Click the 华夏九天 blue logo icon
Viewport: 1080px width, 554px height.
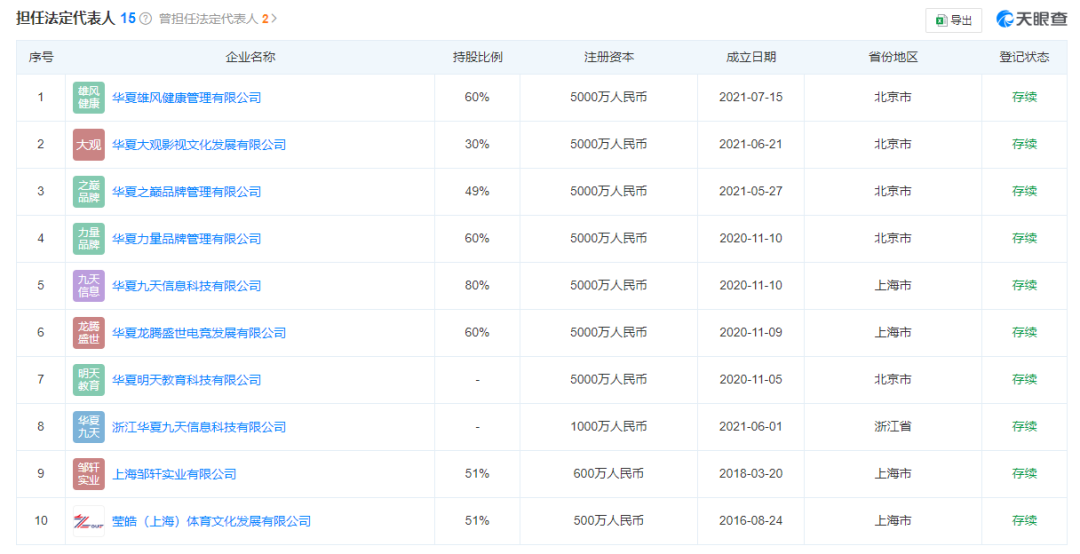pyautogui.click(x=89, y=427)
